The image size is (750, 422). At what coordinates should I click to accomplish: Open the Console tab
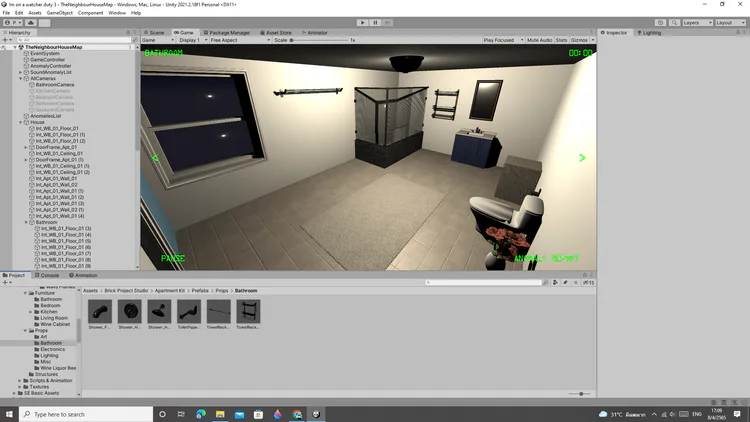(47, 275)
